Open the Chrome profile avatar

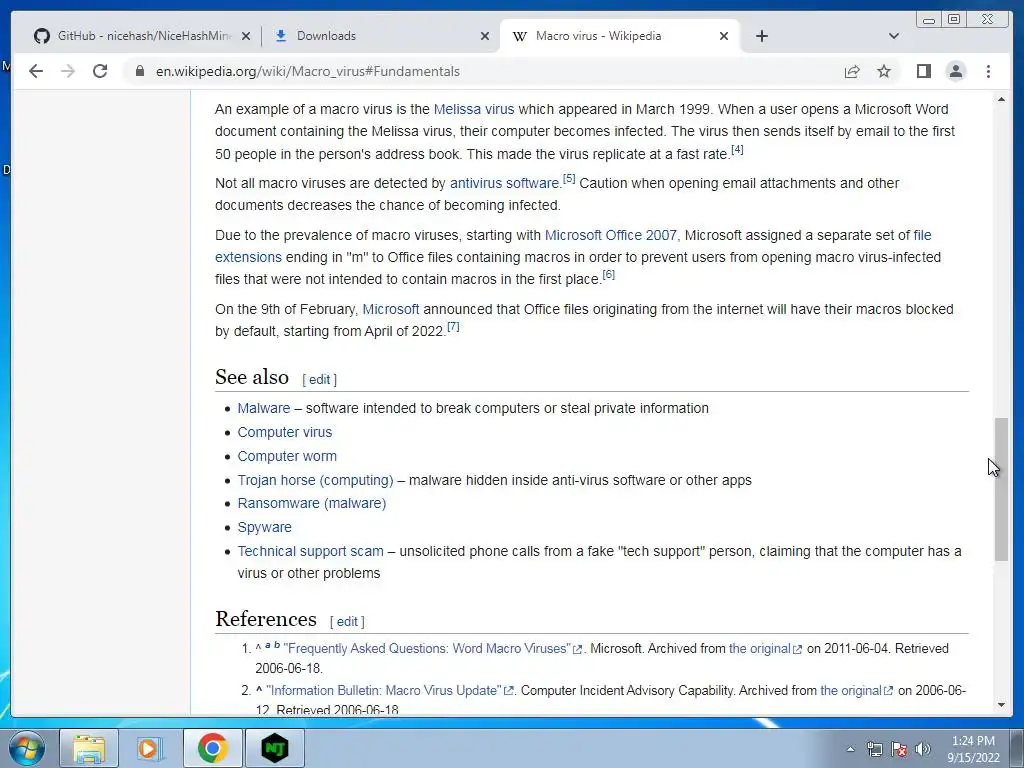coord(955,71)
